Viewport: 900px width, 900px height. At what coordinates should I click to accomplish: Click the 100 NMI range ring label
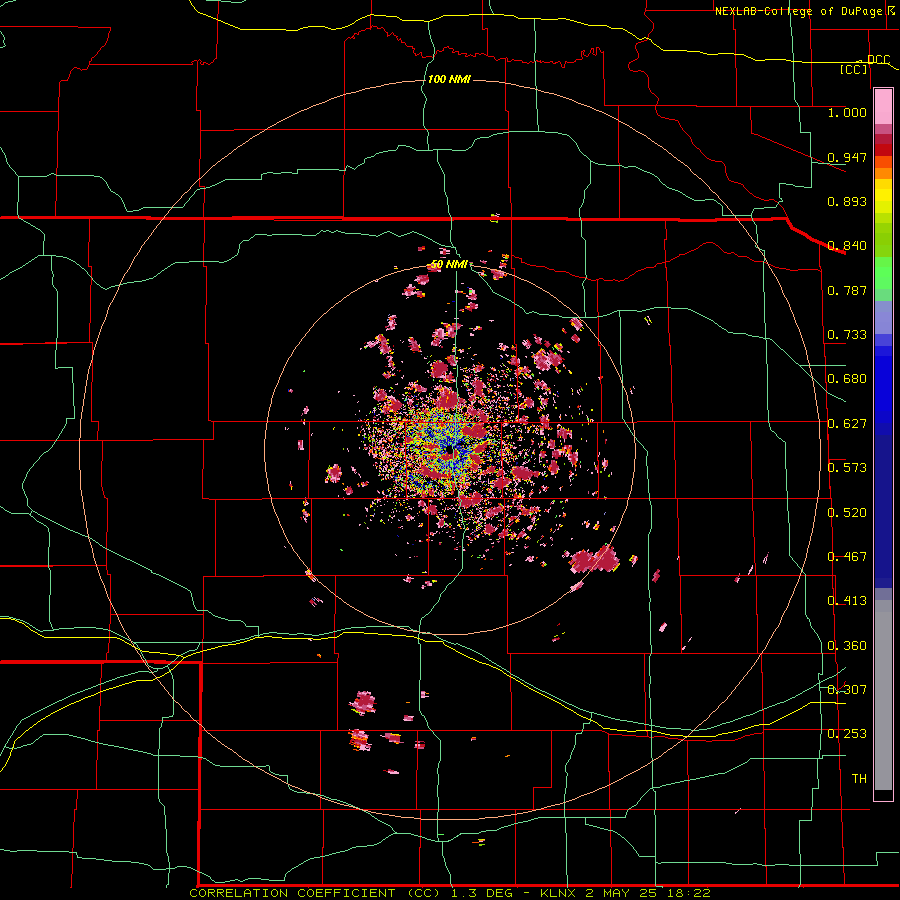click(x=449, y=79)
